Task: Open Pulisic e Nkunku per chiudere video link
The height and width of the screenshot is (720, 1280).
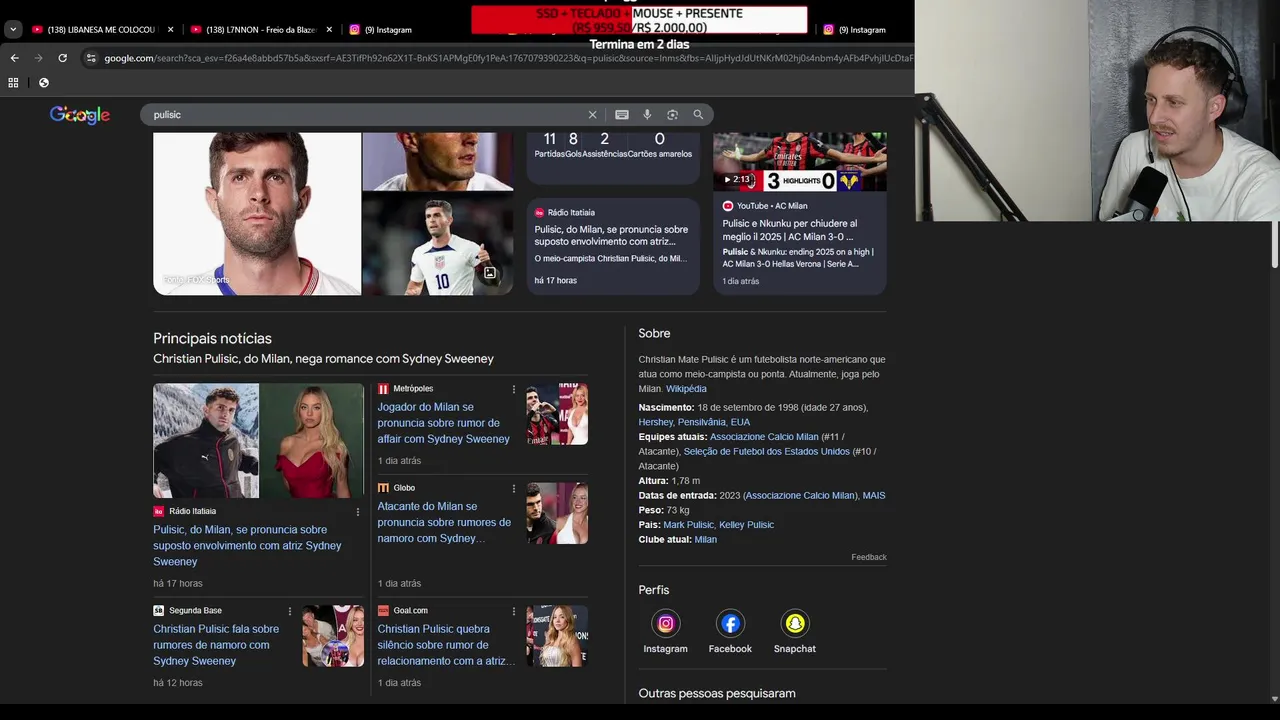Action: pyautogui.click(x=790, y=230)
